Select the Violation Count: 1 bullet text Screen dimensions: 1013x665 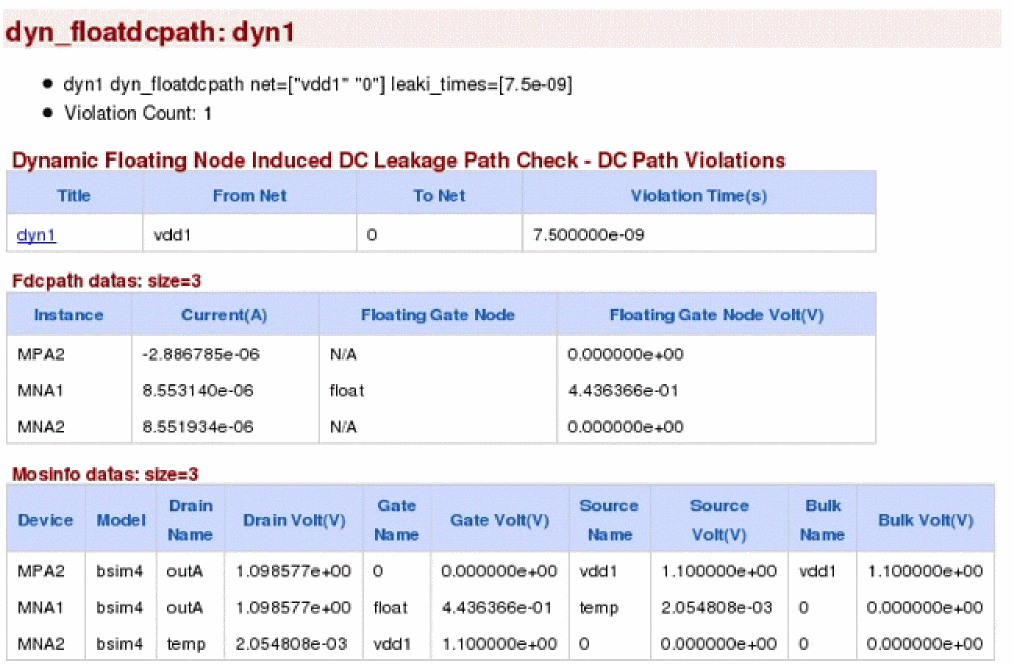(x=138, y=113)
